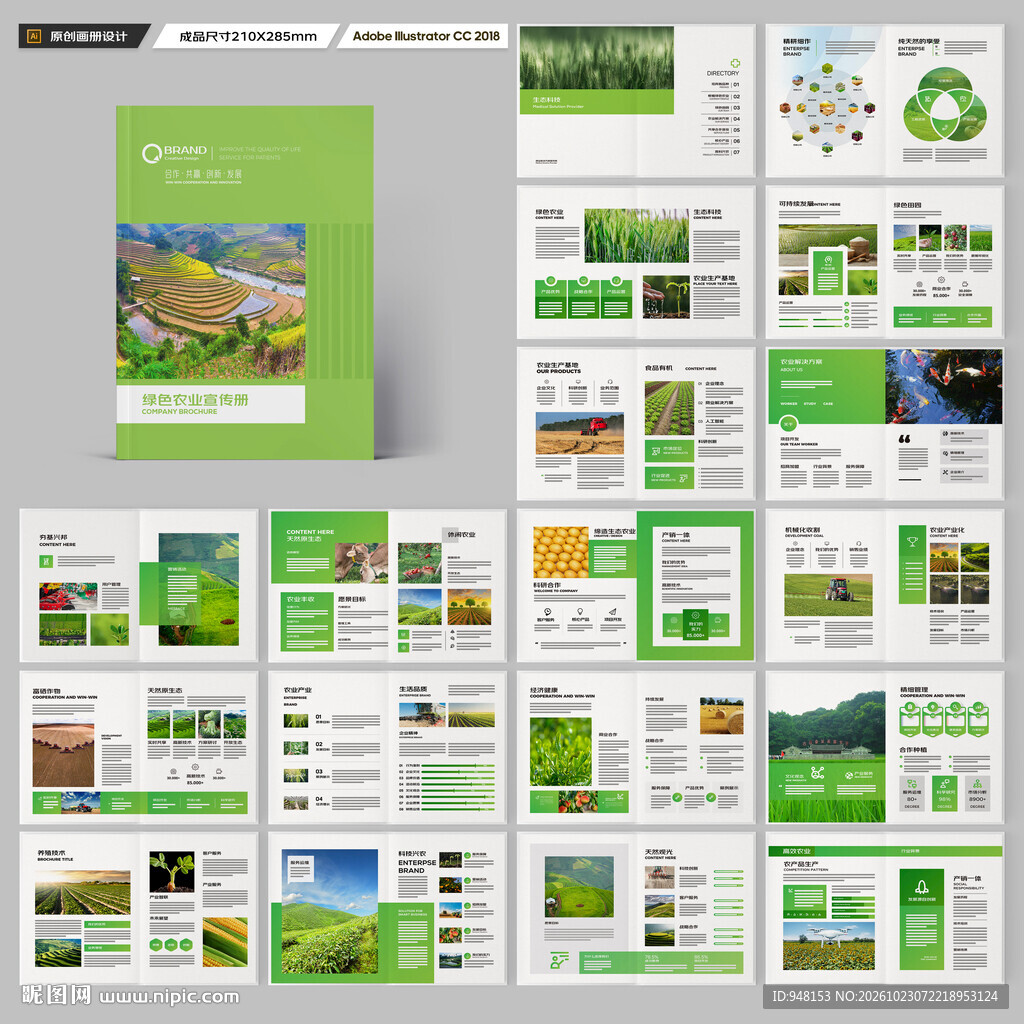
Task: Click the "经济健康" heading
Action: (544, 690)
